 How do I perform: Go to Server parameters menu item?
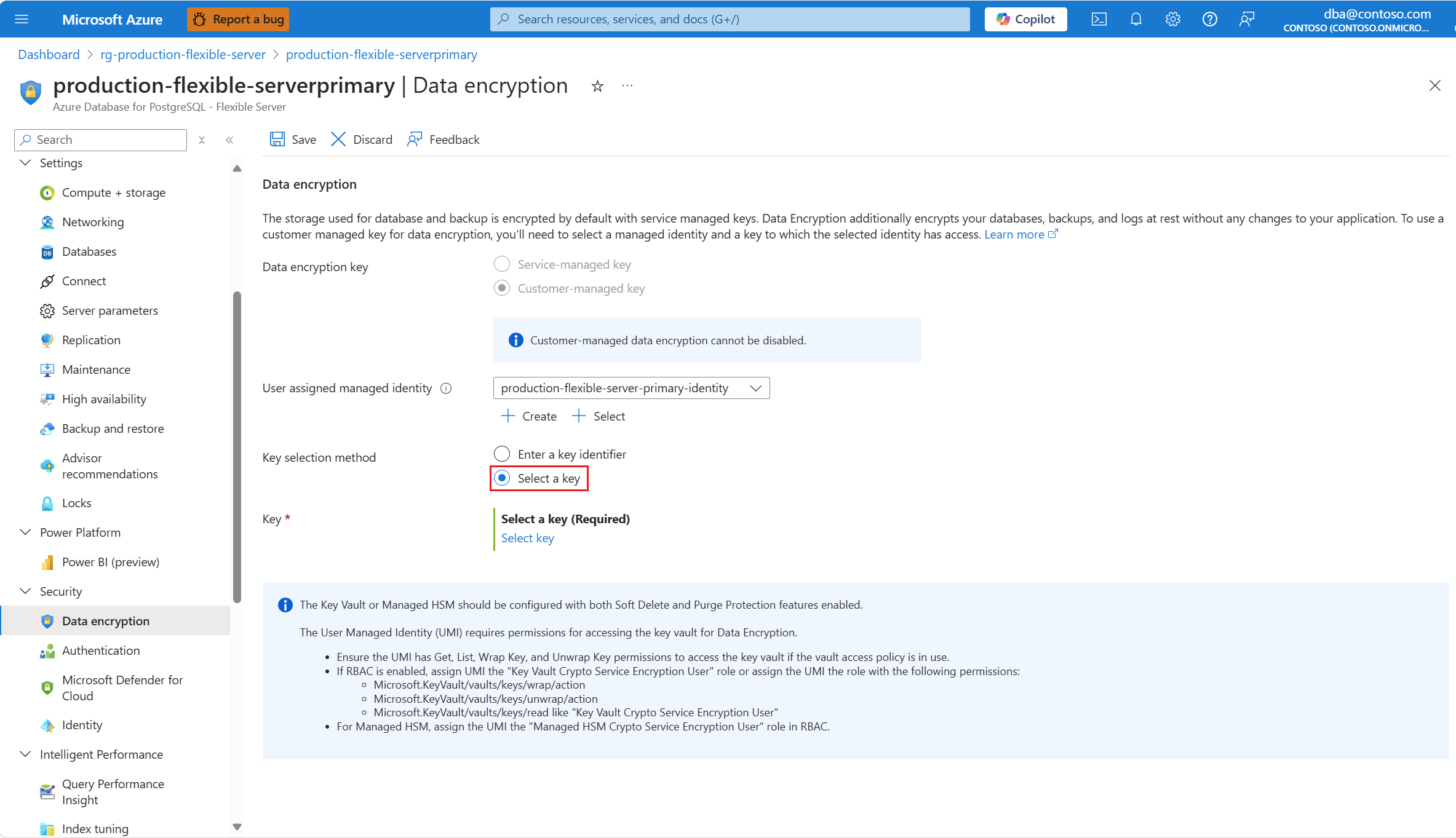pyautogui.click(x=110, y=310)
